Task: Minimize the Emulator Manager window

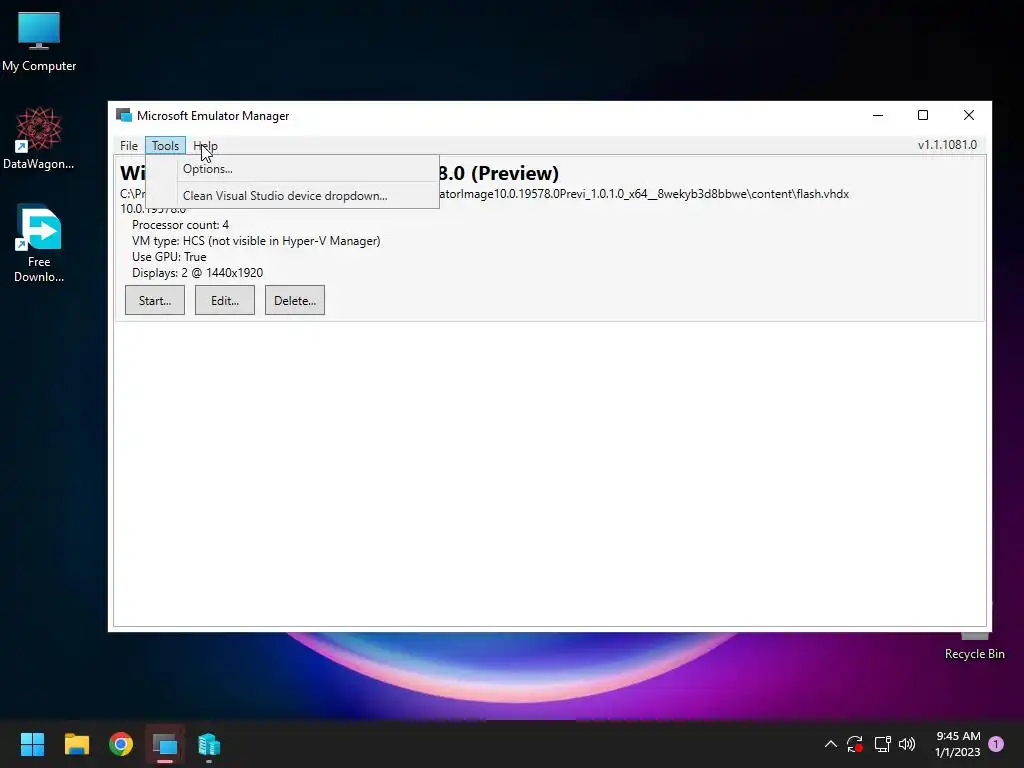Action: point(878,116)
